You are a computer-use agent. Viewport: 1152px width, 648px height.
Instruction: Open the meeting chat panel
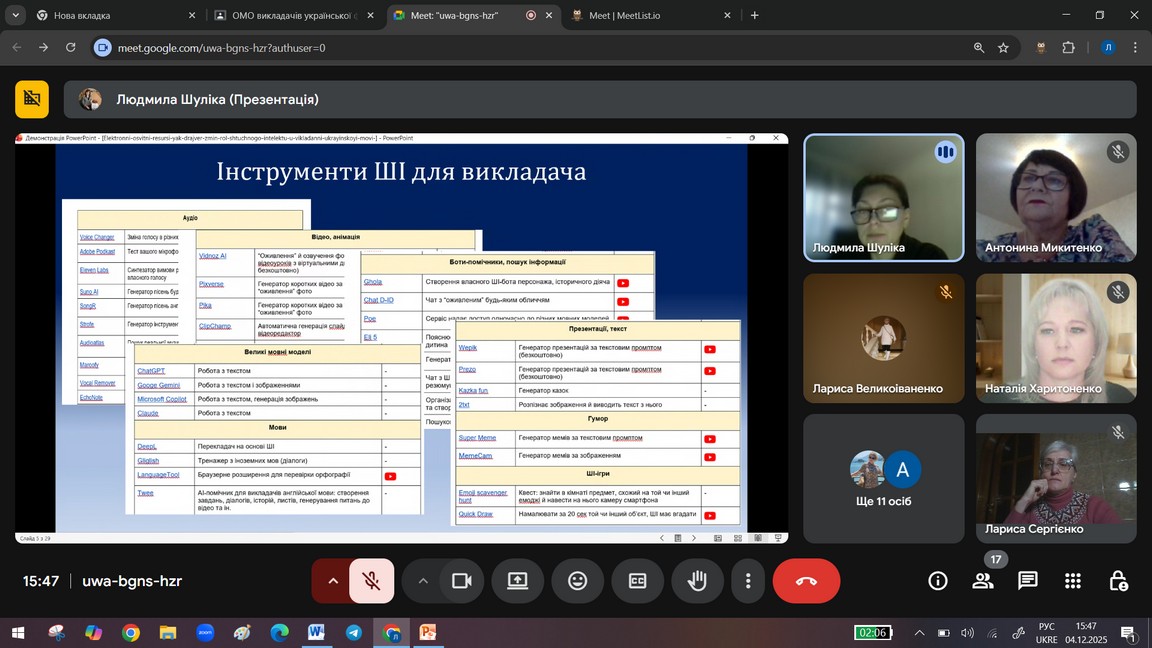[x=1027, y=581]
